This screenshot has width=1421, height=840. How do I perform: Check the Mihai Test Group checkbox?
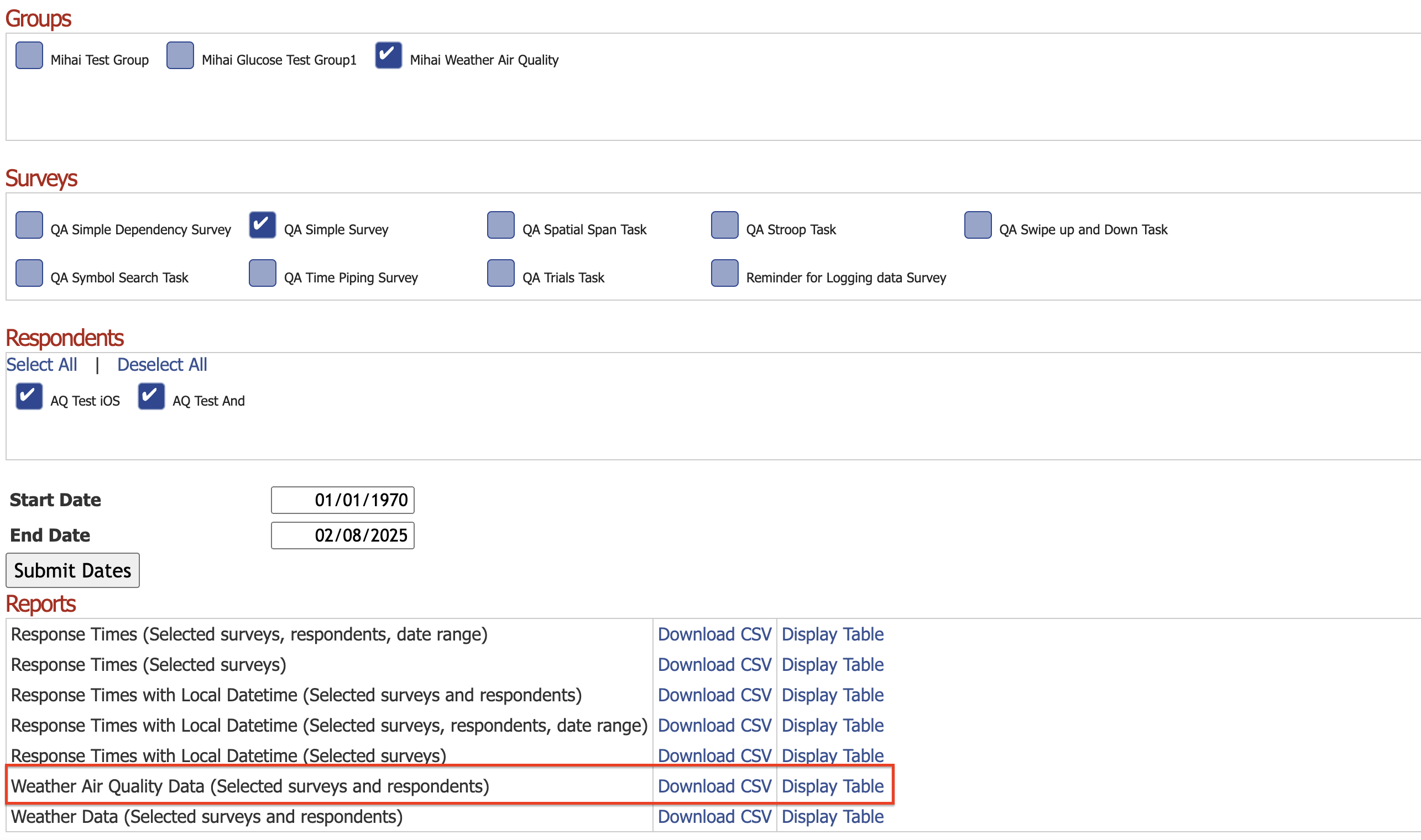pyautogui.click(x=29, y=55)
